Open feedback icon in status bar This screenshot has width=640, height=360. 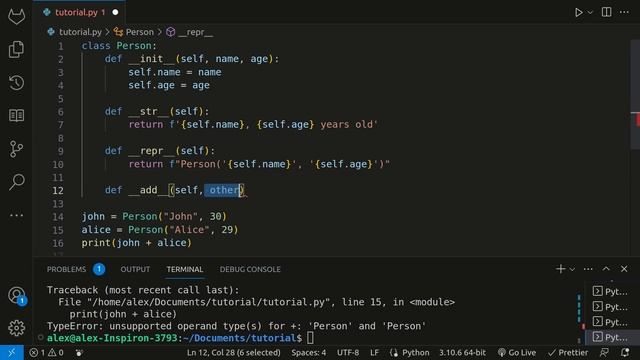604,352
